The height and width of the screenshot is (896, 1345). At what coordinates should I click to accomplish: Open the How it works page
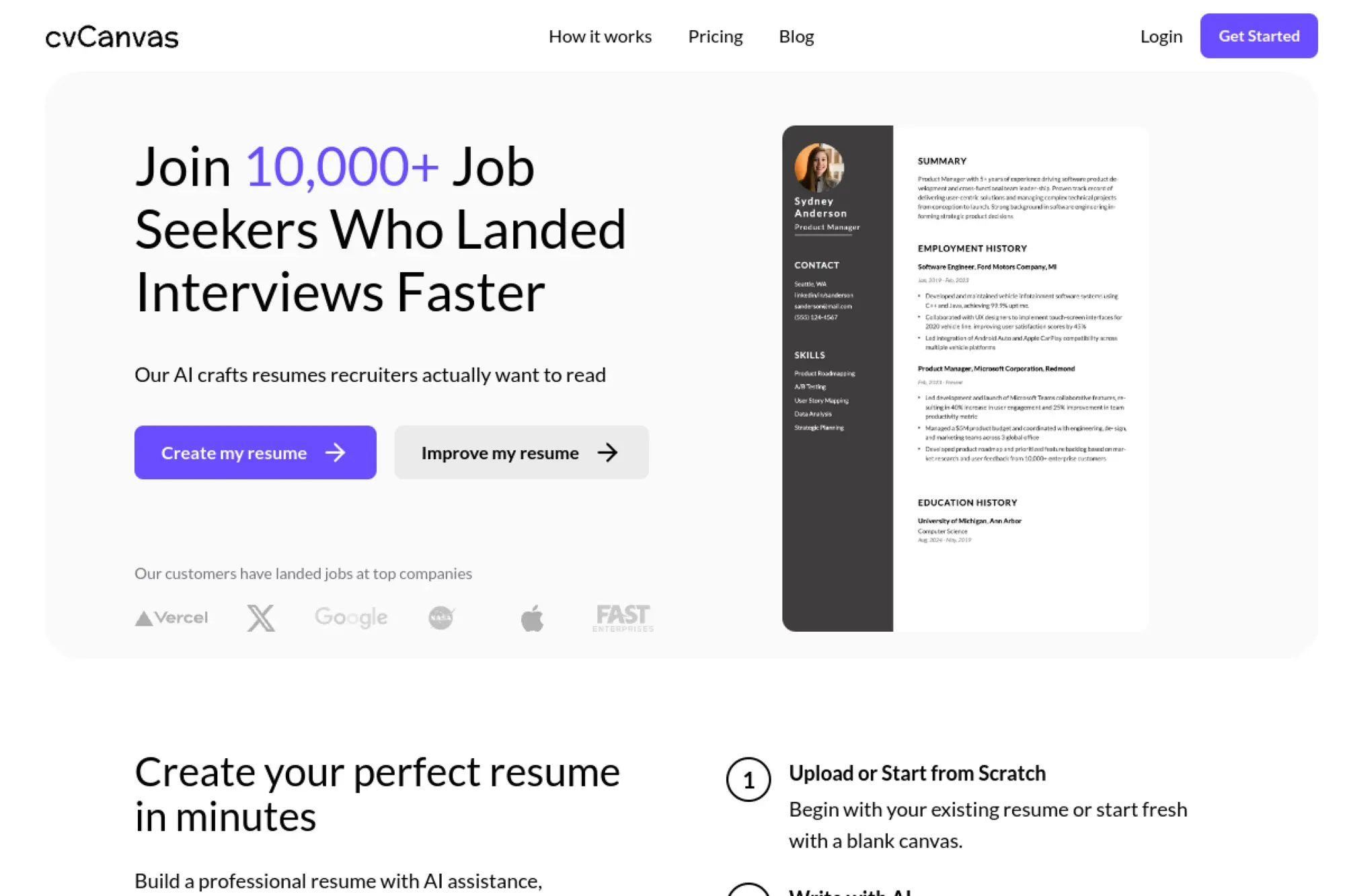[600, 36]
